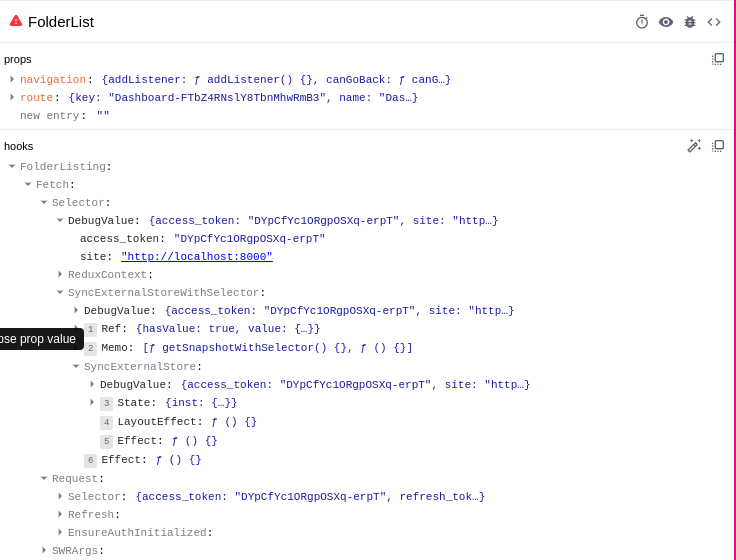Click the suspend (stopwatch) icon
This screenshot has height=560, width=736.
click(642, 22)
